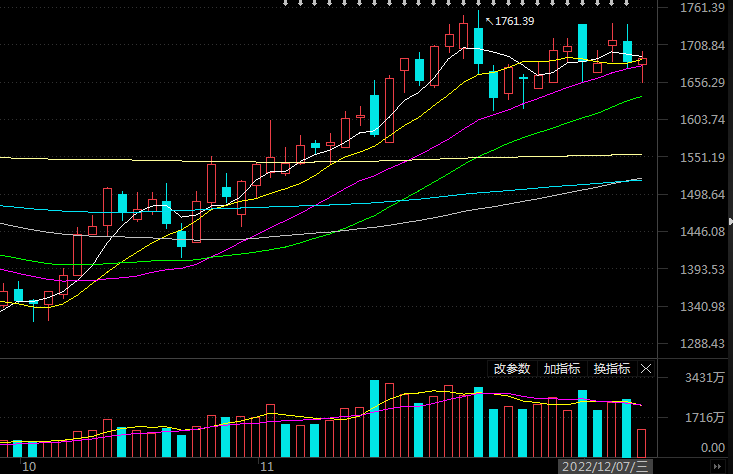Click the 1708.84 price axis label
The image size is (733, 474).
(698, 46)
